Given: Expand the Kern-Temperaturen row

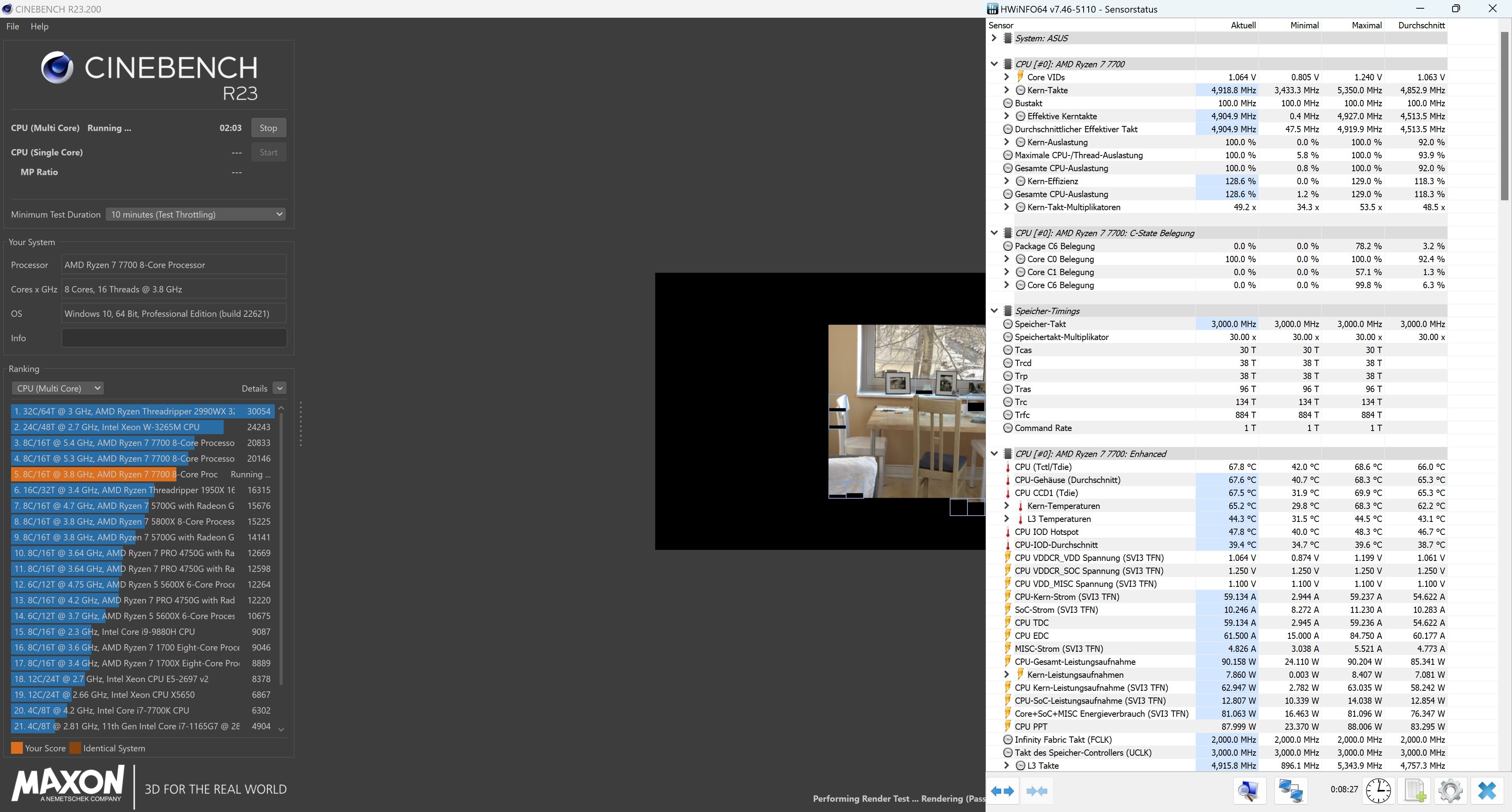Looking at the screenshot, I should click(1006, 506).
